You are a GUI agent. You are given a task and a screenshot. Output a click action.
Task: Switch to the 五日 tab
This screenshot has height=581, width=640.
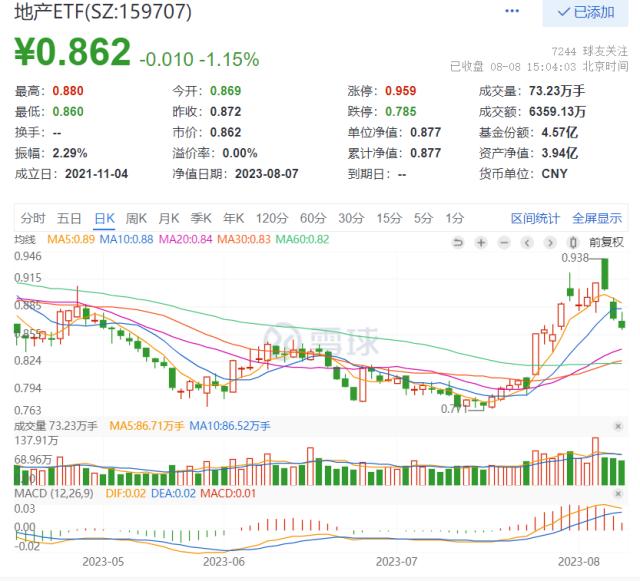(x=69, y=218)
